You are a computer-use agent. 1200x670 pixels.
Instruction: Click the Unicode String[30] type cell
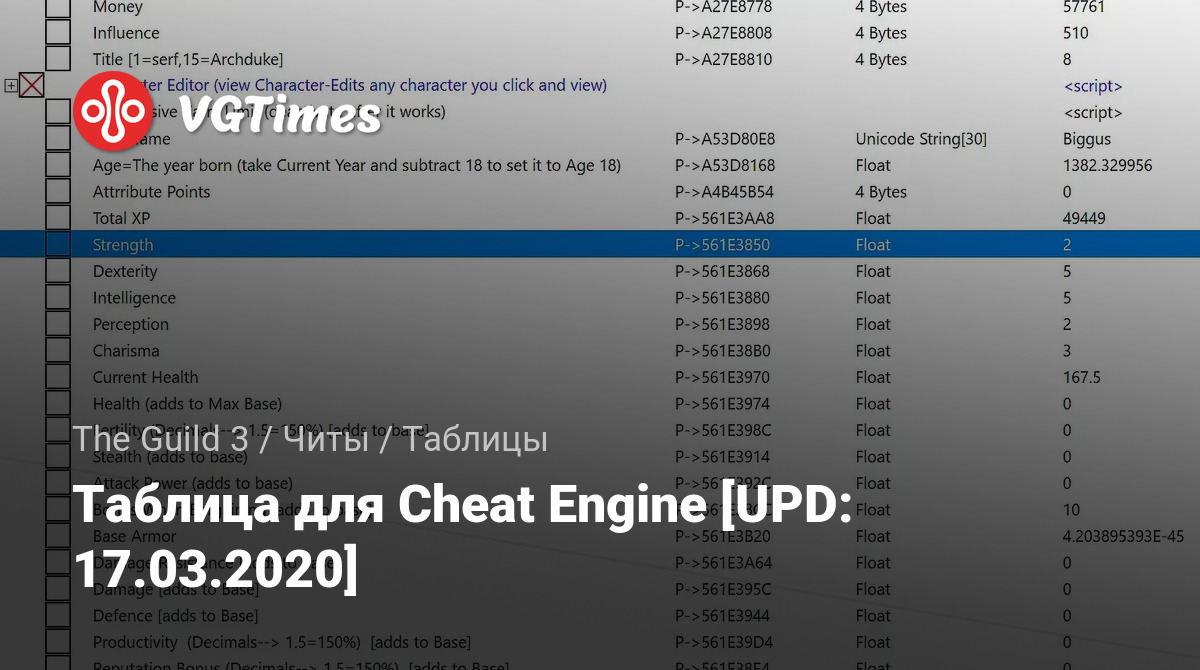[x=921, y=139]
